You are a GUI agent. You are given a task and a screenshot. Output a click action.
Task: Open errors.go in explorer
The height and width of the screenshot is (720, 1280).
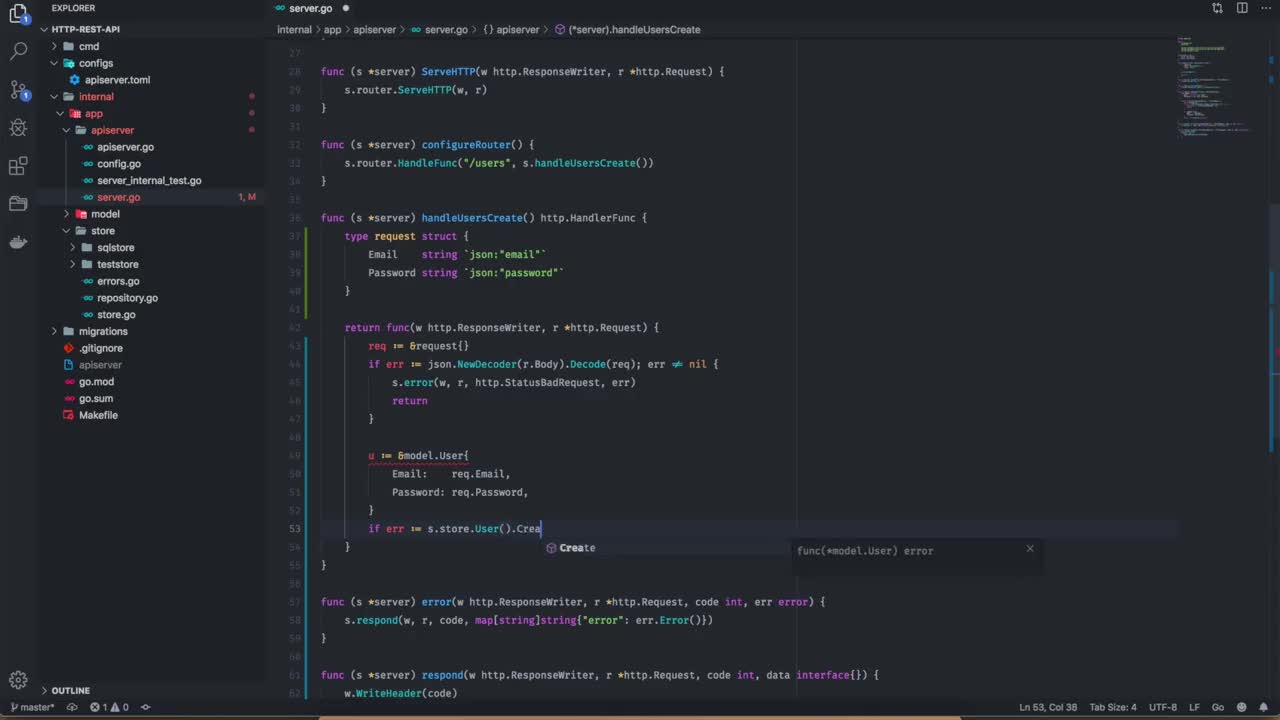118,281
